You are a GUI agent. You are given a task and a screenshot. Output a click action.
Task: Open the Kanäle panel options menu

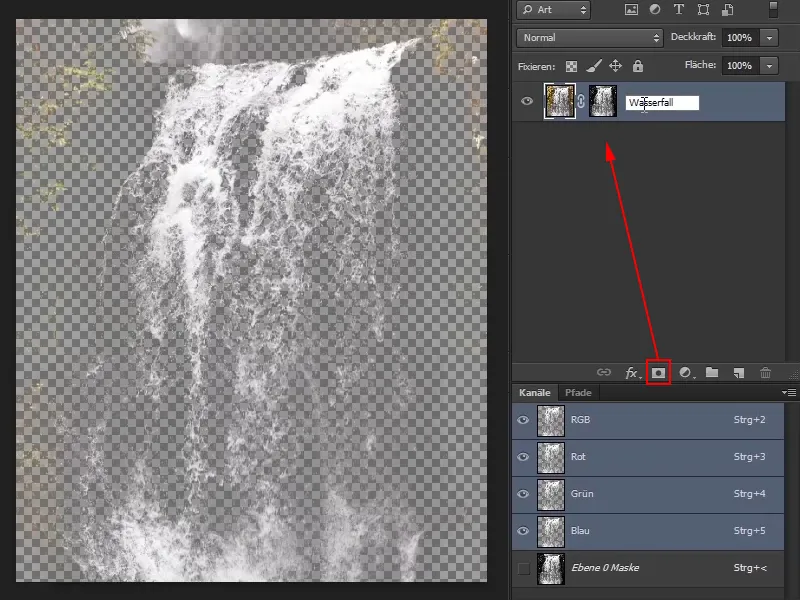point(789,392)
